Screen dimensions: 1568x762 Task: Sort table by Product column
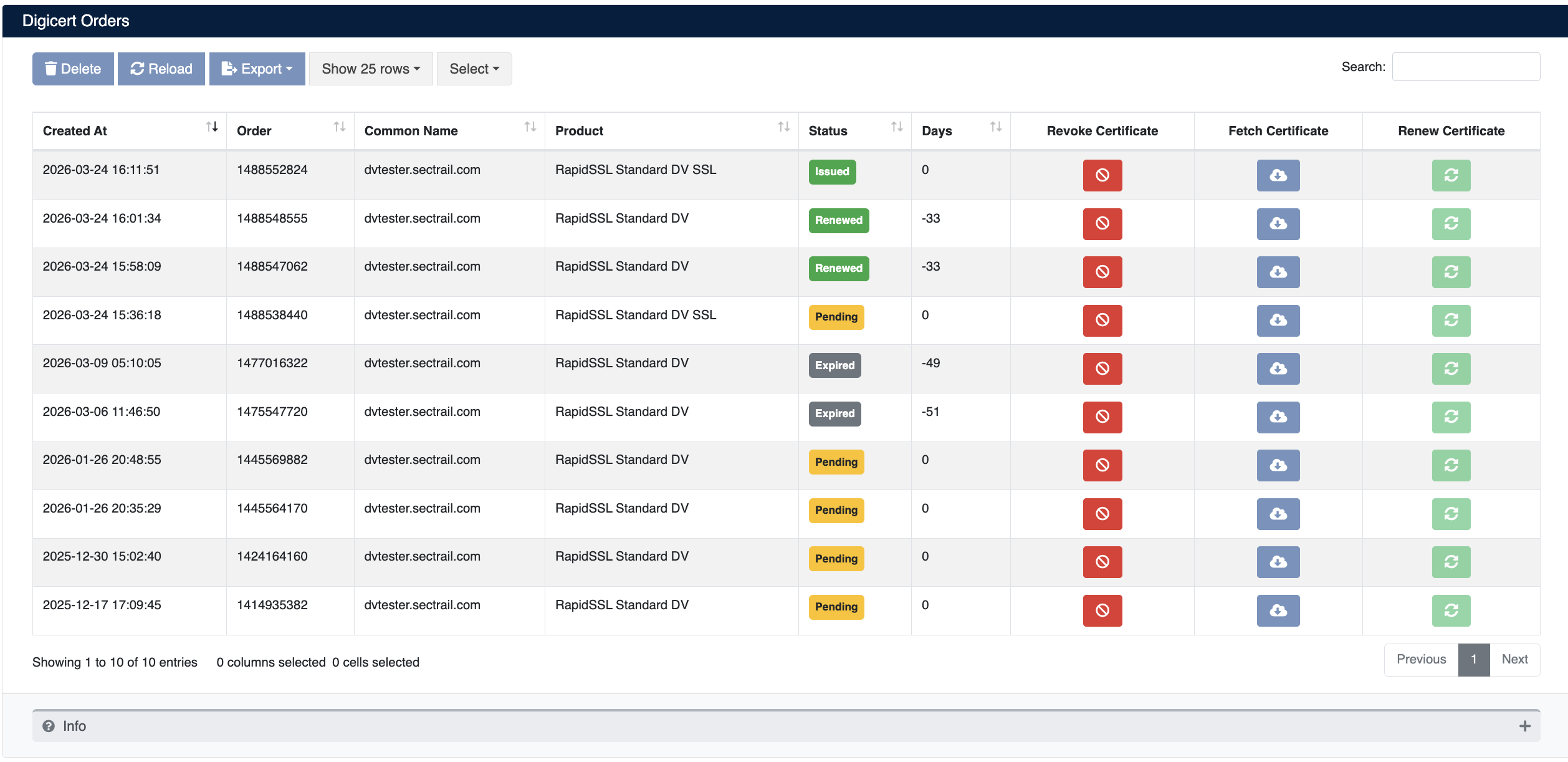point(672,131)
